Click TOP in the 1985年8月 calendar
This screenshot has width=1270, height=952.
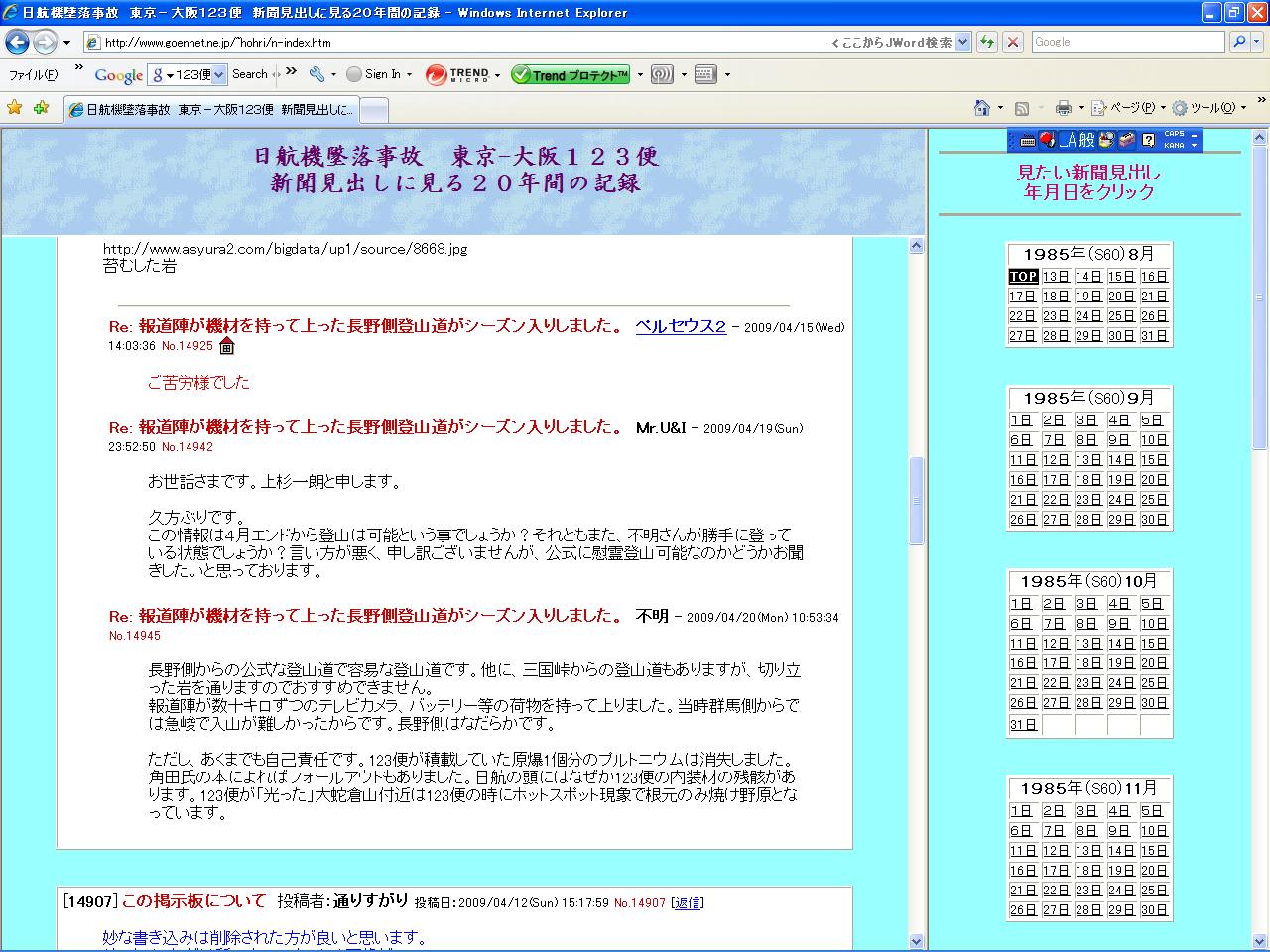[1023, 277]
